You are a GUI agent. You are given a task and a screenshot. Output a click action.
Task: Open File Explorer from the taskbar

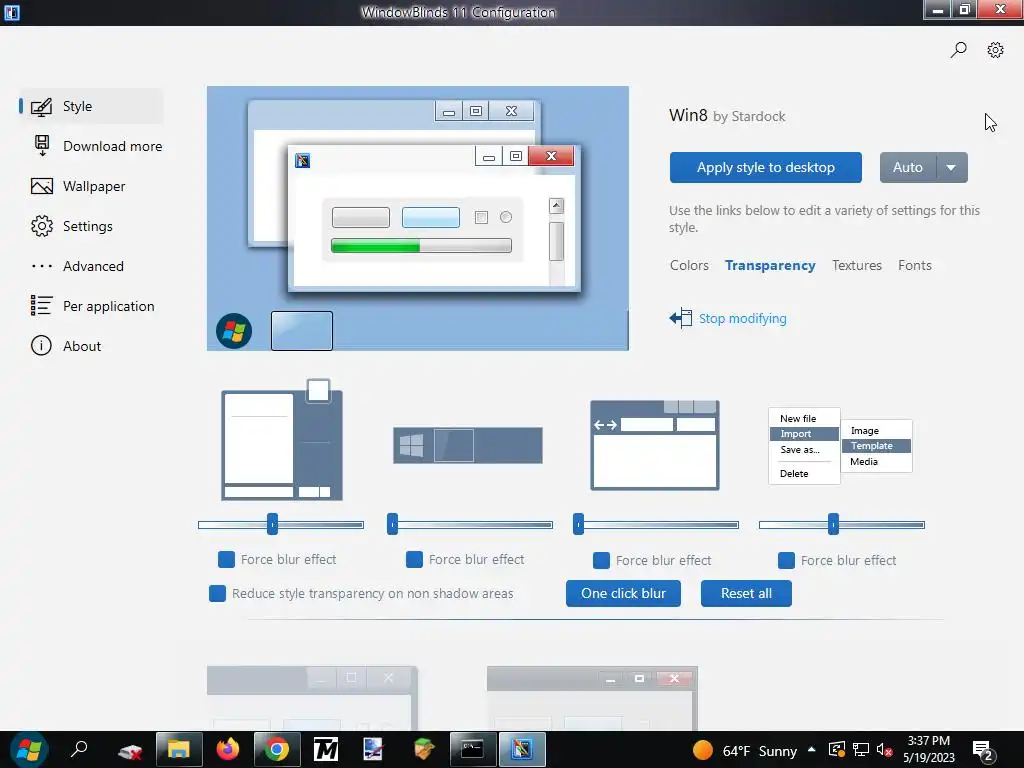tap(179, 749)
